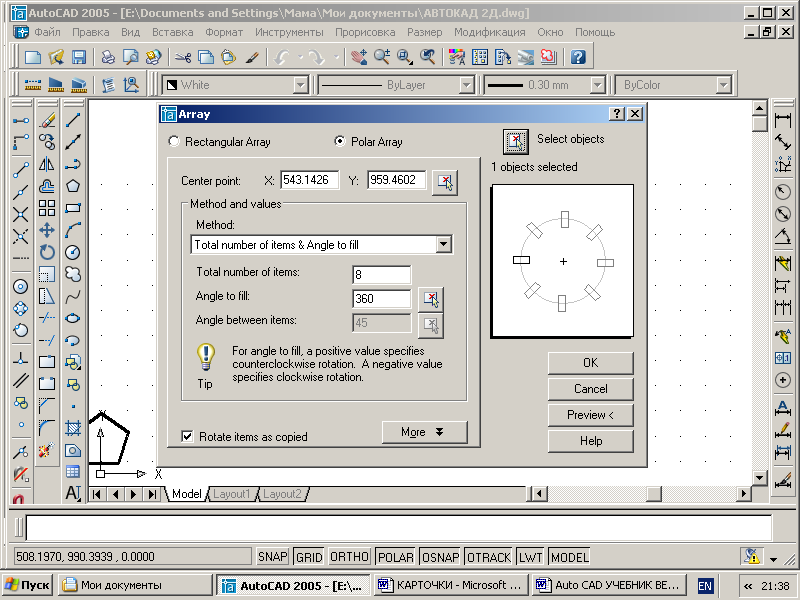Click Select objects icon button
The image size is (800, 600).
516,141
